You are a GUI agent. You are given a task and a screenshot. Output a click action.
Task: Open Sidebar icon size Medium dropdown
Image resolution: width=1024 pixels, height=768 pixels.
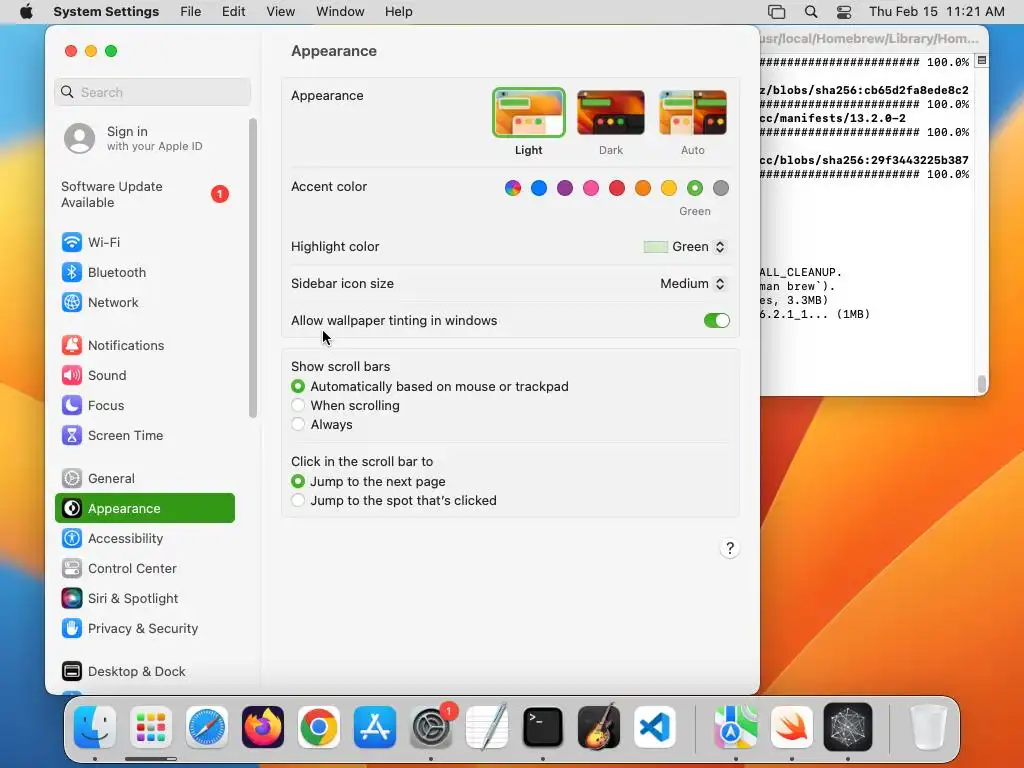tap(692, 283)
